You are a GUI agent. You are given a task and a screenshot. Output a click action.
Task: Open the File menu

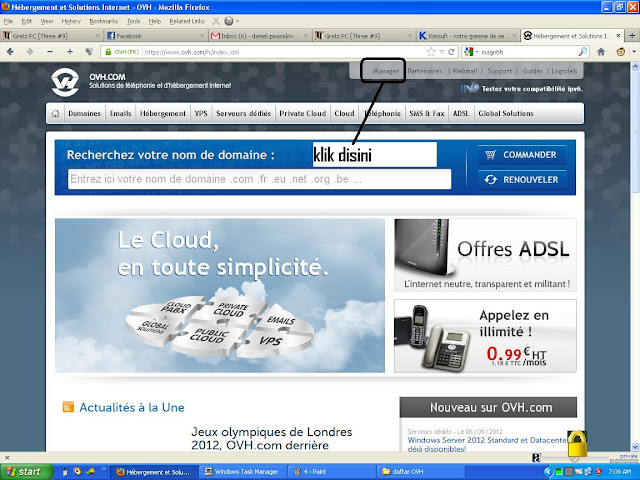9,21
